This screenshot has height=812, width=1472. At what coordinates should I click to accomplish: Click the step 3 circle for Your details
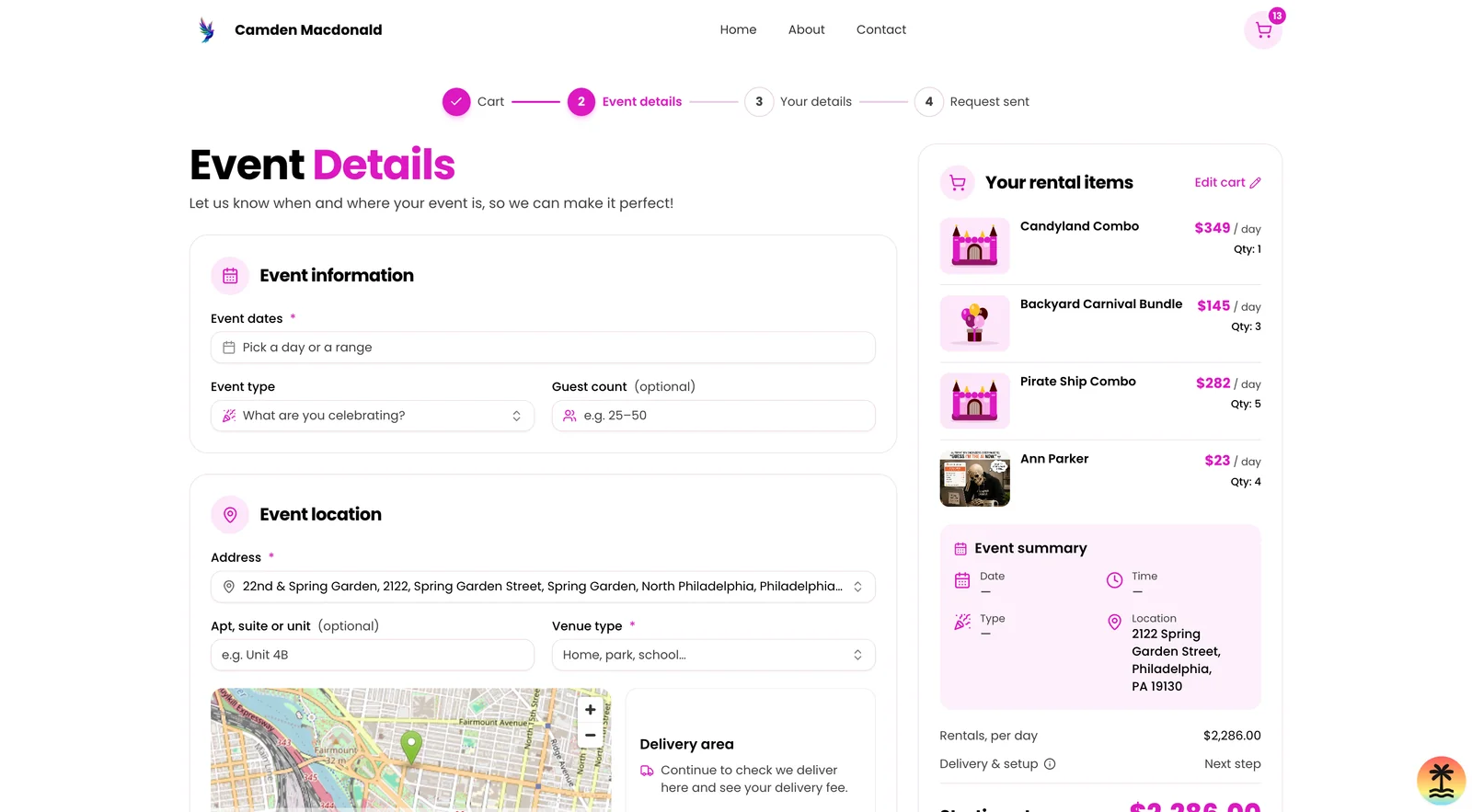click(759, 102)
